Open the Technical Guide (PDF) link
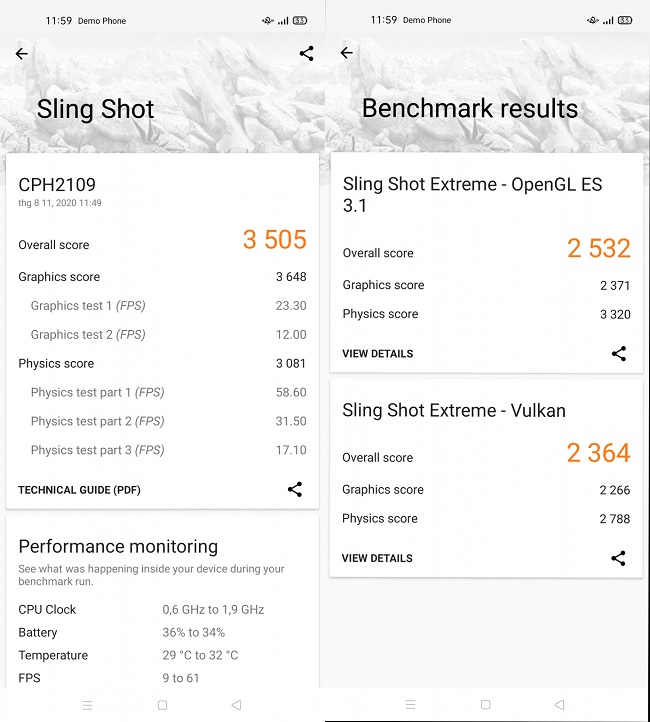650x722 pixels. coord(79,490)
